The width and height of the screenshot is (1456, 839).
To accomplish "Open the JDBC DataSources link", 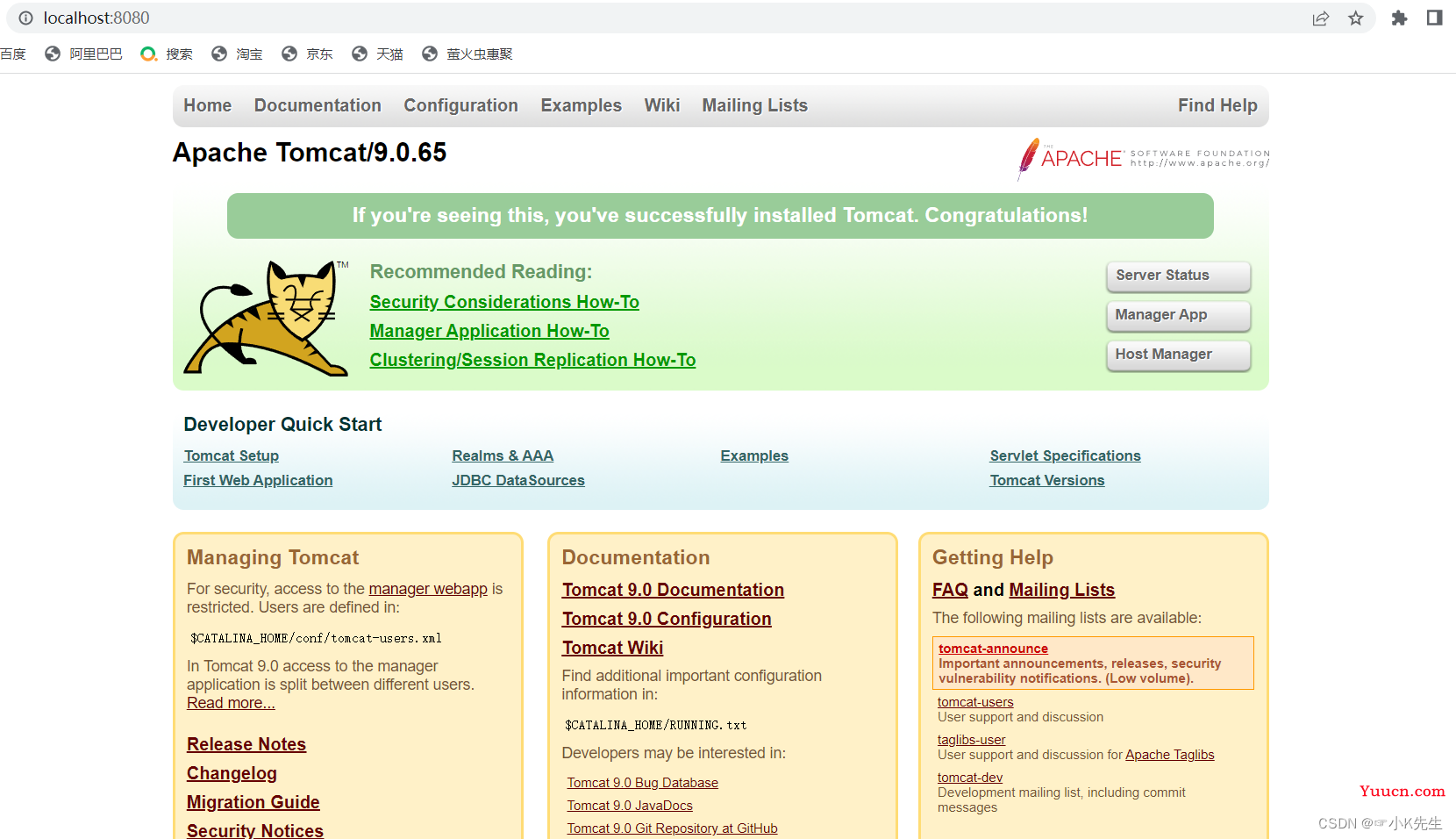I will click(518, 480).
